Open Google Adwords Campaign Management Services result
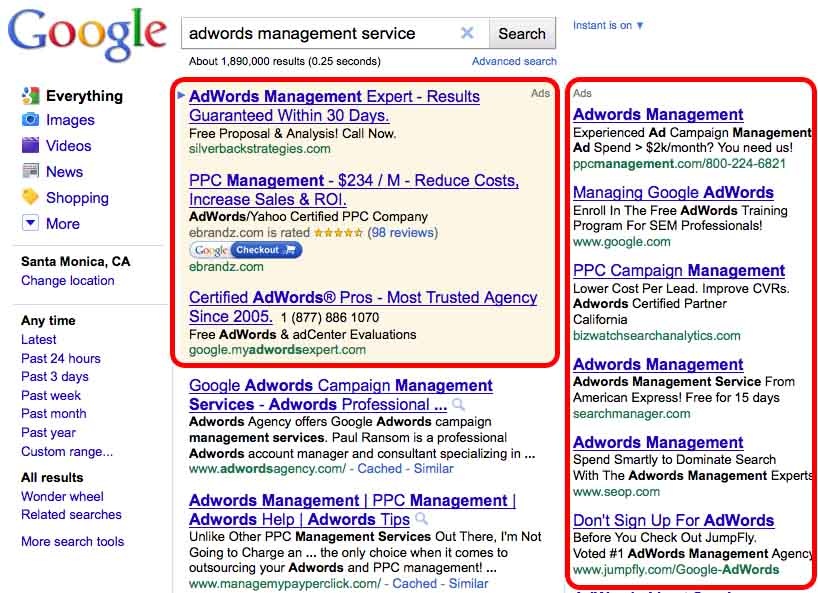 click(341, 395)
